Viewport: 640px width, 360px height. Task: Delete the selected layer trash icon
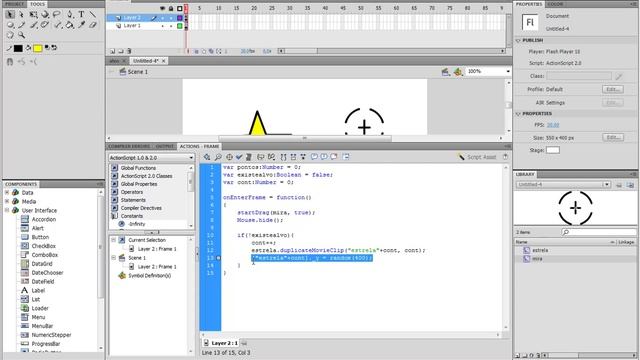click(129, 51)
